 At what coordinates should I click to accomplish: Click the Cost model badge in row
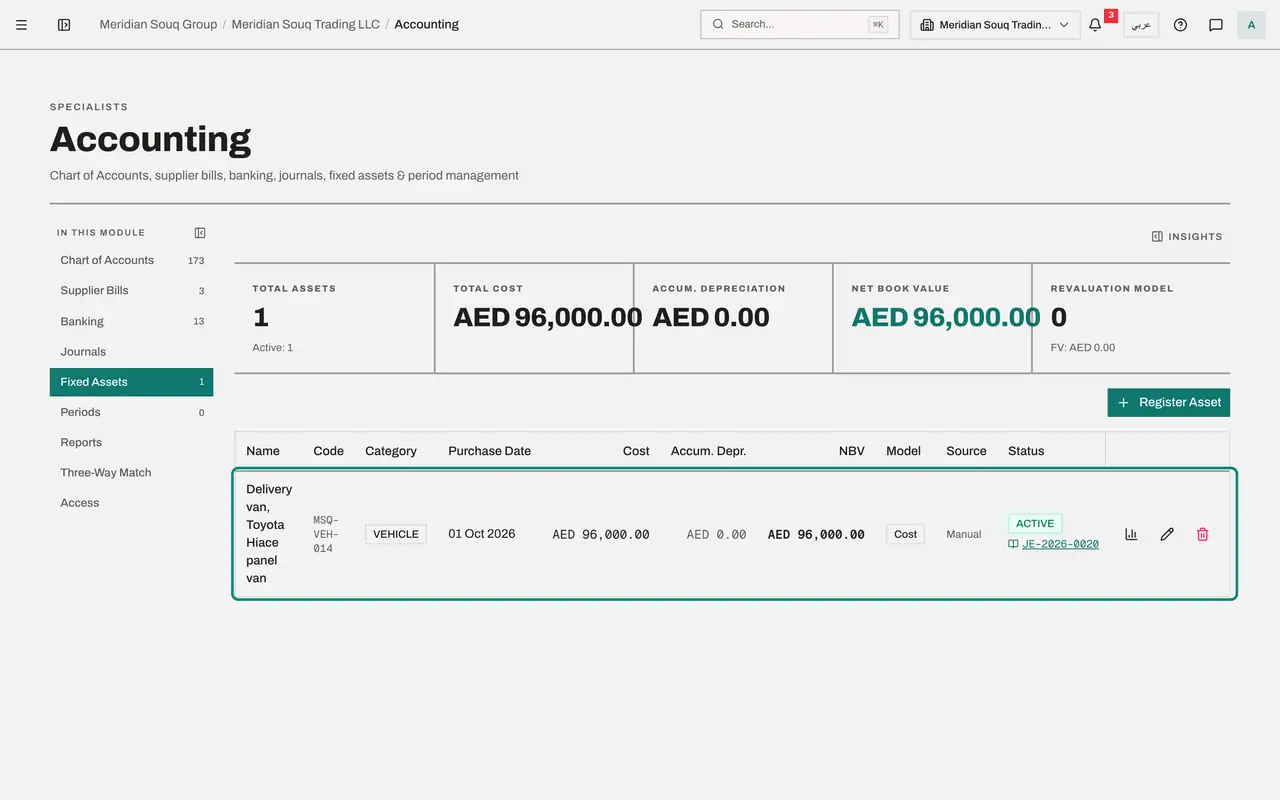tap(905, 534)
